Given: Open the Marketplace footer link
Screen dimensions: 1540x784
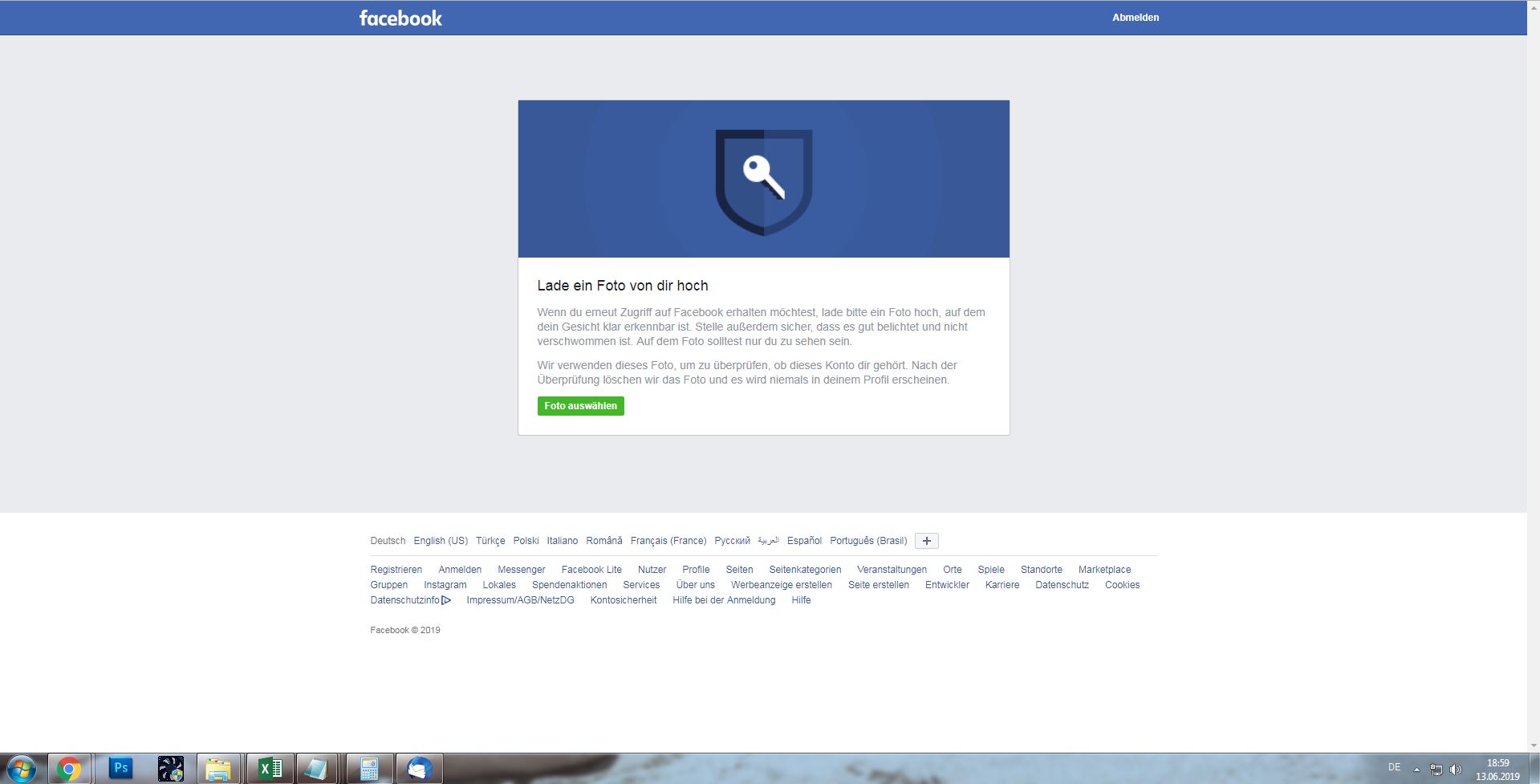Looking at the screenshot, I should click(1104, 570).
